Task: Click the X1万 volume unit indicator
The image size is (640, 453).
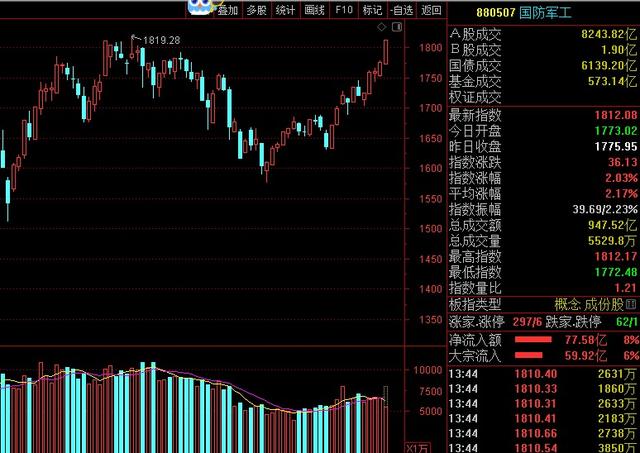Action: coord(417,448)
